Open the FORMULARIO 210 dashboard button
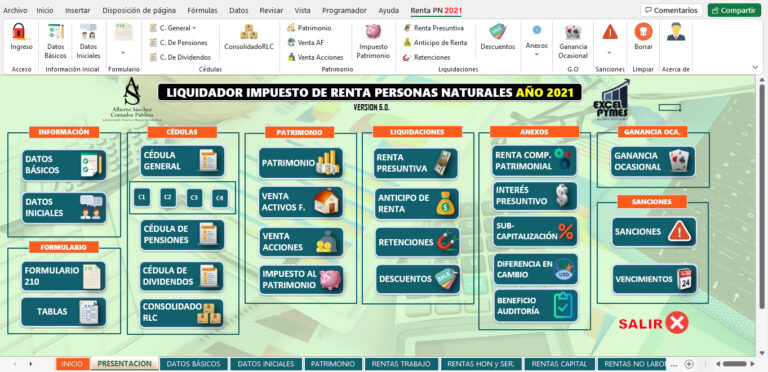This screenshot has width=768, height=372. (x=63, y=276)
